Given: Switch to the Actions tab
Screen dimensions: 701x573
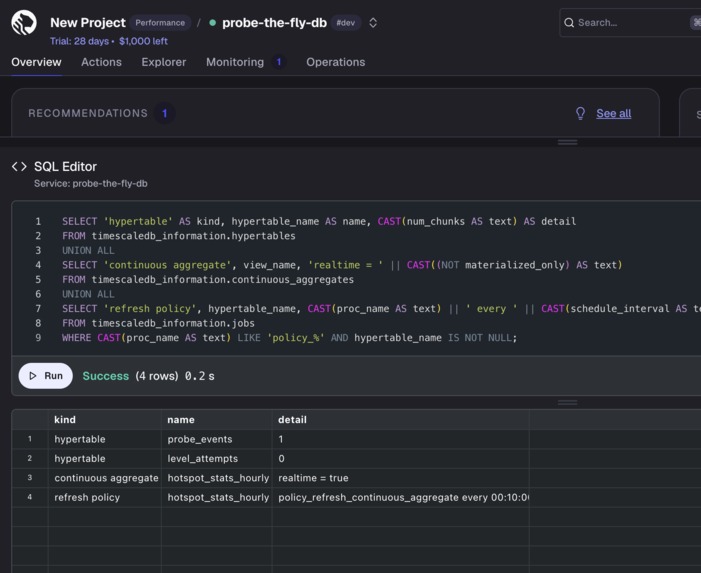Looking at the screenshot, I should tap(101, 62).
